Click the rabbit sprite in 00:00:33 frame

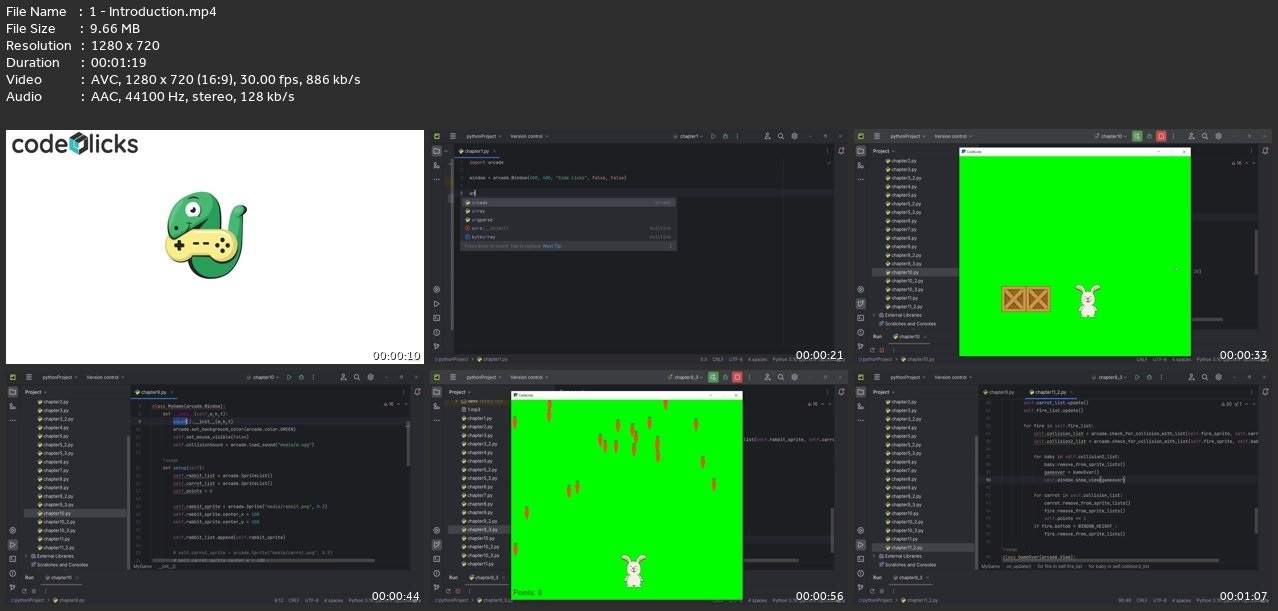click(x=1087, y=301)
